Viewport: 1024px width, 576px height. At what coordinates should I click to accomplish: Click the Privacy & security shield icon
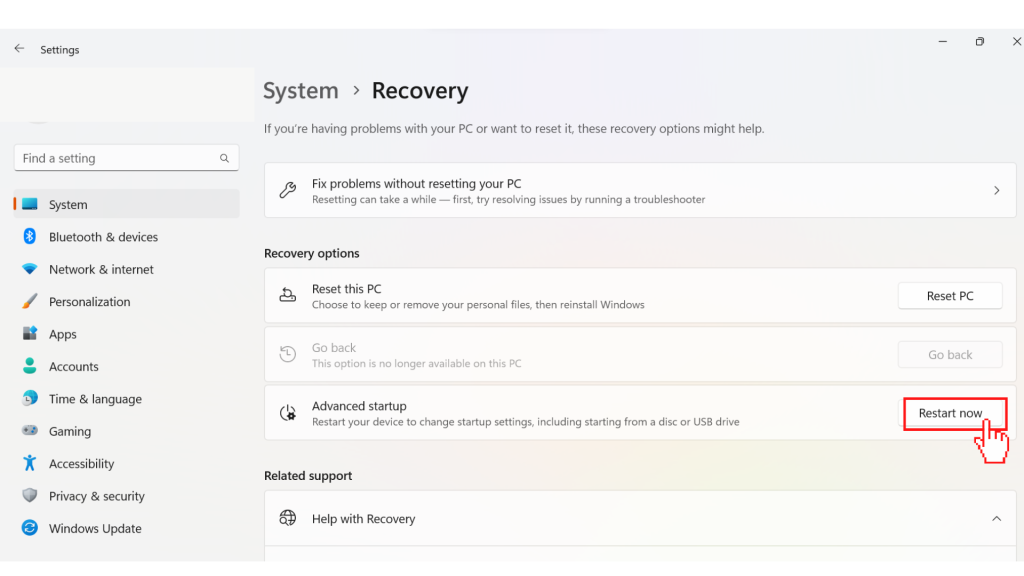click(x=29, y=495)
